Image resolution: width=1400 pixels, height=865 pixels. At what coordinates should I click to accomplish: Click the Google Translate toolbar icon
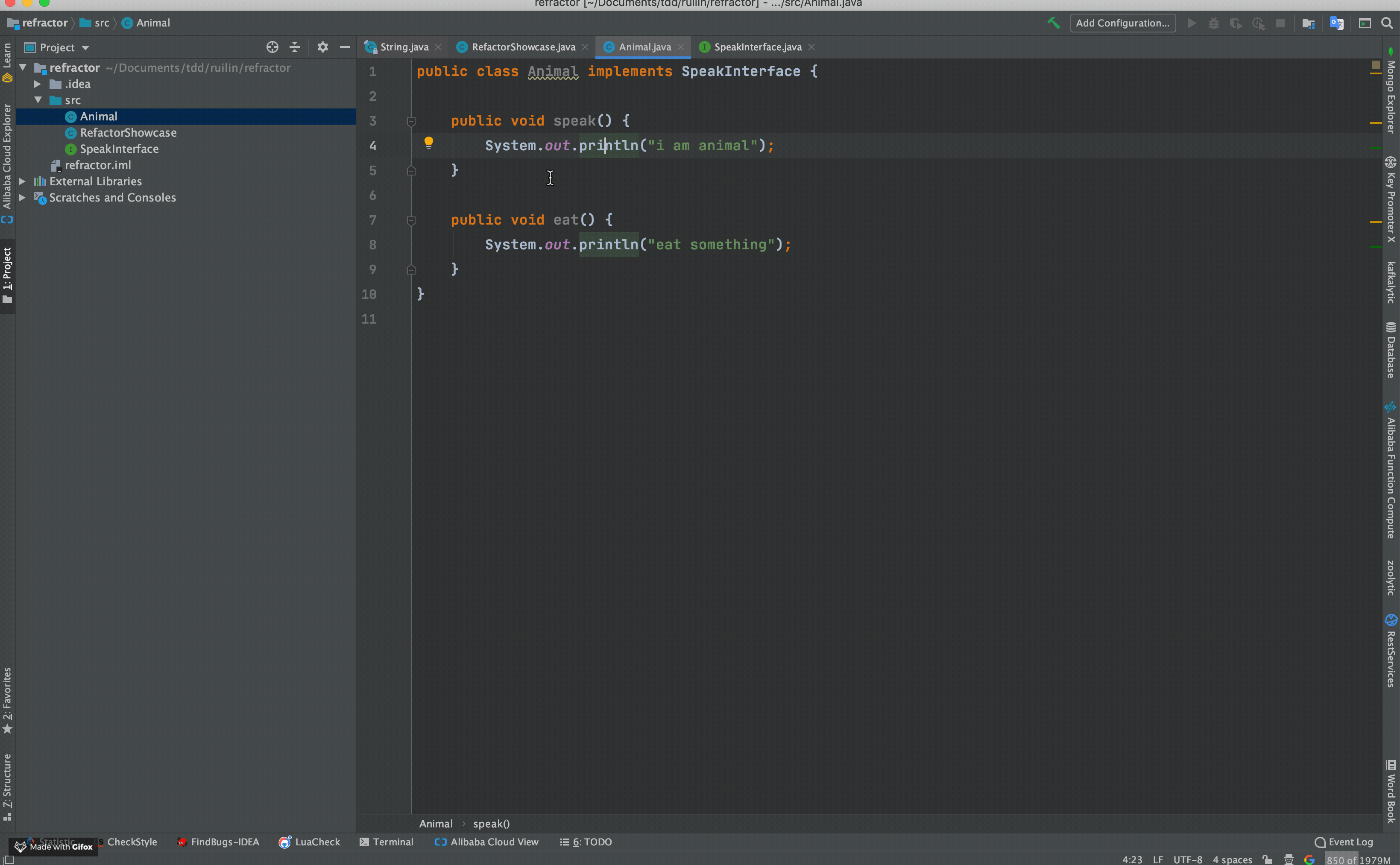(1336, 23)
